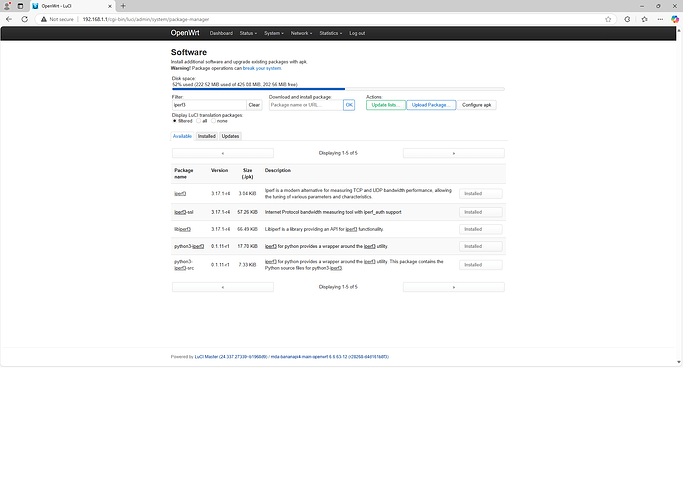Click Upload Package button
Image resolution: width=683 pixels, height=500 pixels.
click(431, 105)
